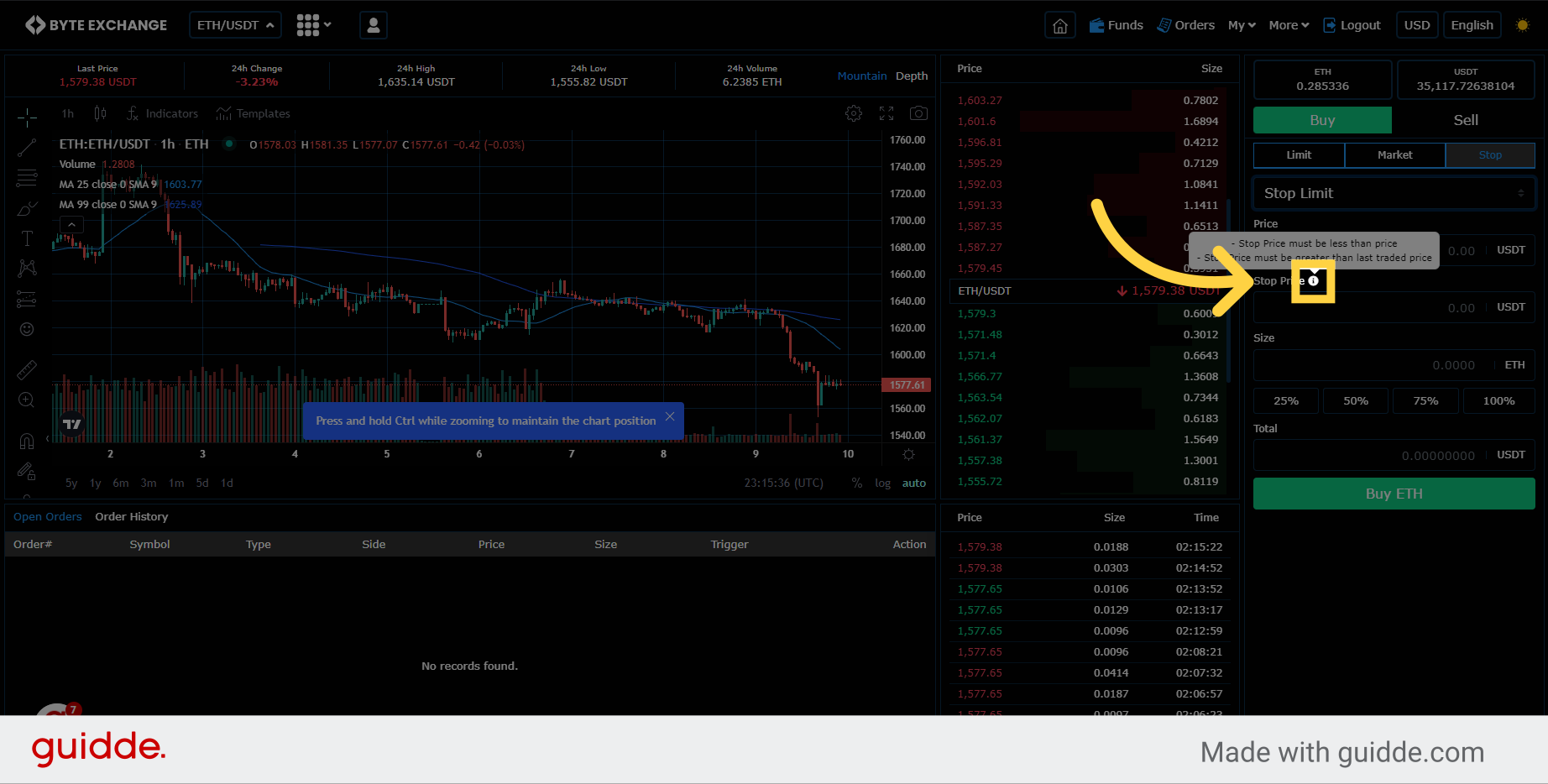Toggle log scale mode

pos(882,483)
